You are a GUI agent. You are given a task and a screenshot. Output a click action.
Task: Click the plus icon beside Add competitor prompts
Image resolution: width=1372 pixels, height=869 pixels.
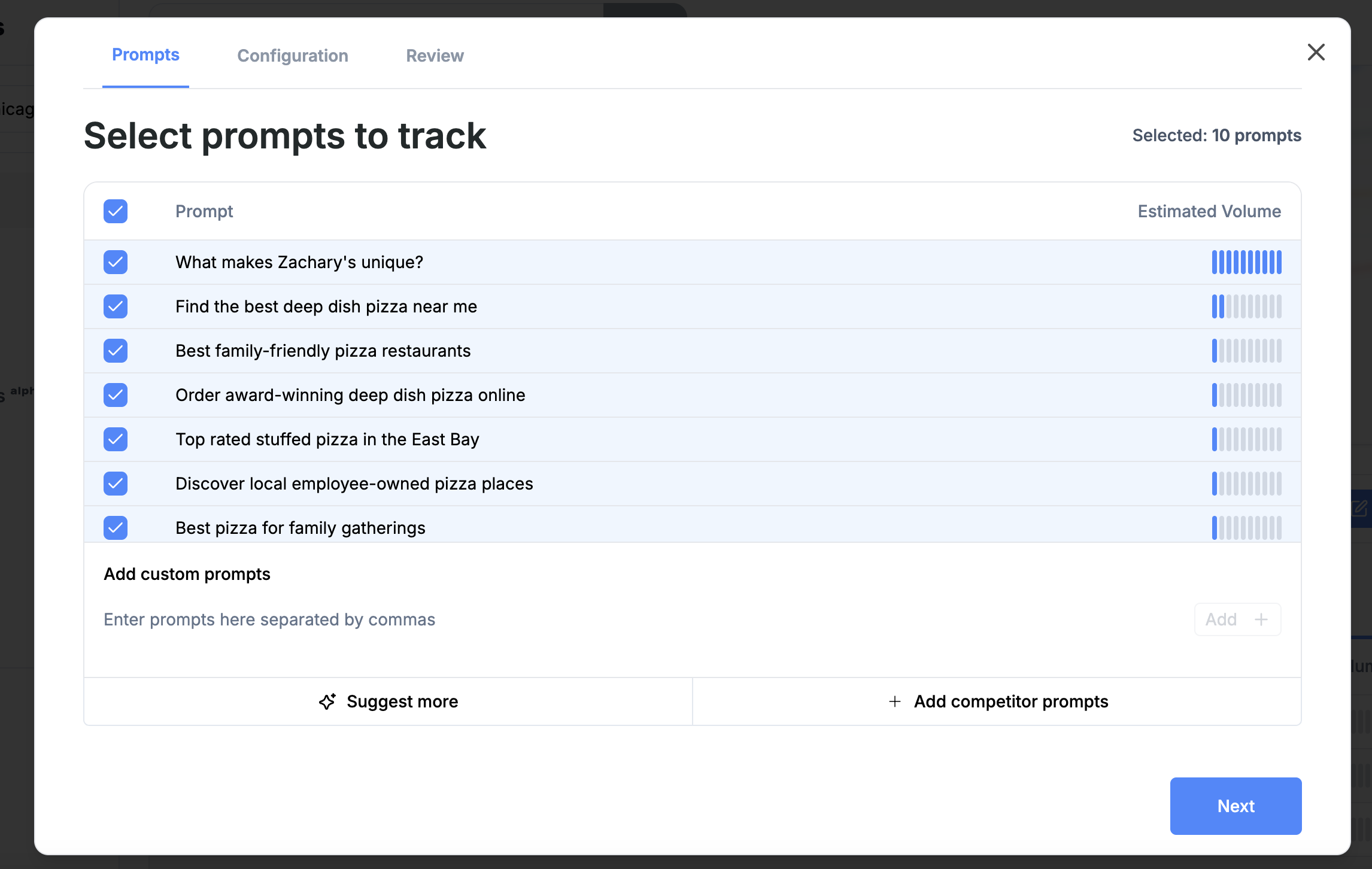click(x=895, y=701)
